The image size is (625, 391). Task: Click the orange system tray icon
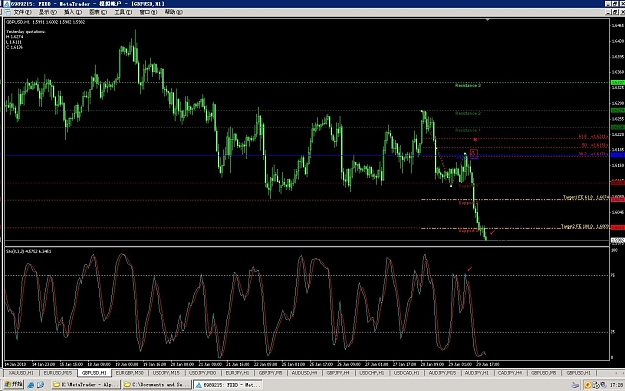(x=588, y=385)
